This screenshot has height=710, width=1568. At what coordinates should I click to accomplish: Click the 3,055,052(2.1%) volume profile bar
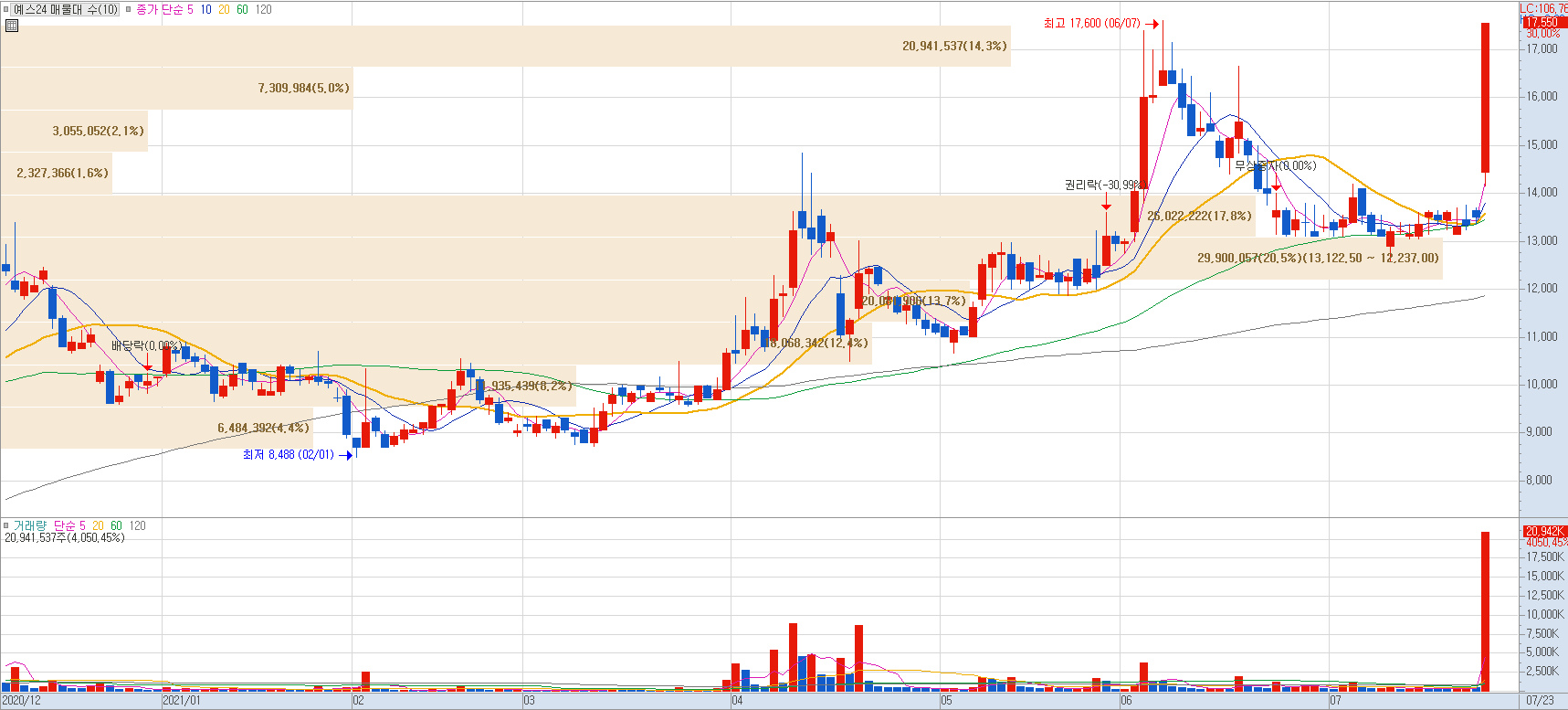point(74,131)
